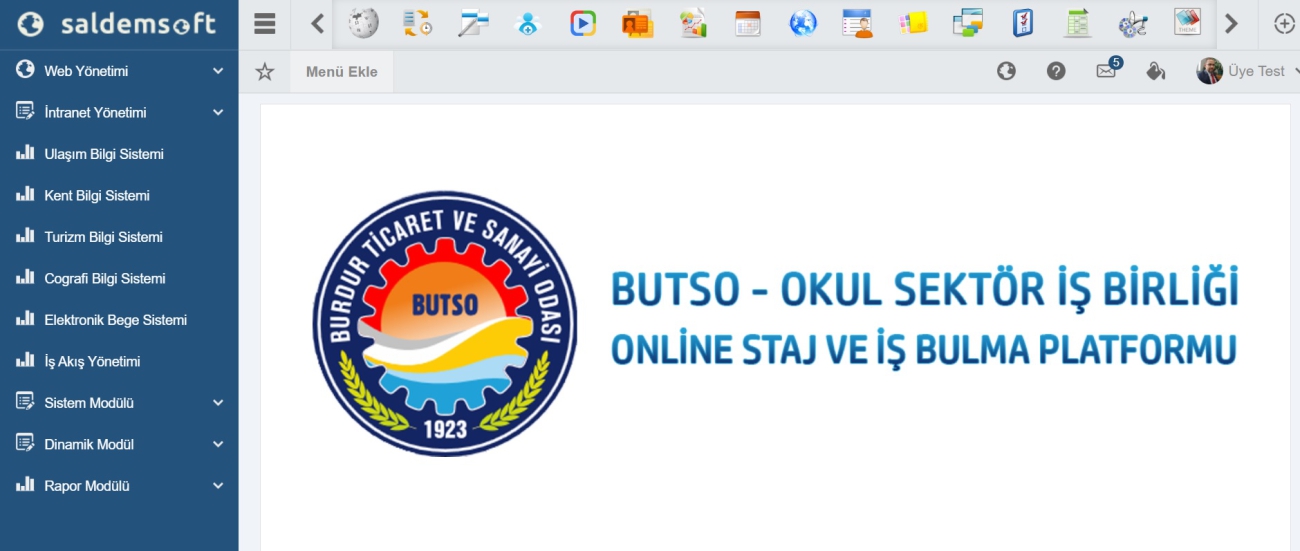Click the star favorites icon
Viewport: 1300px width, 551px height.
point(264,71)
